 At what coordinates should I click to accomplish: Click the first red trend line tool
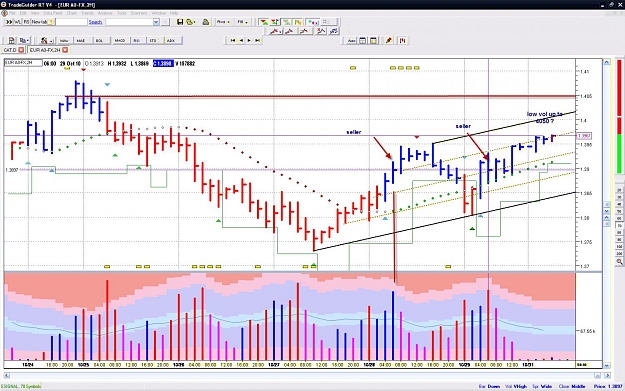click(x=275, y=31)
